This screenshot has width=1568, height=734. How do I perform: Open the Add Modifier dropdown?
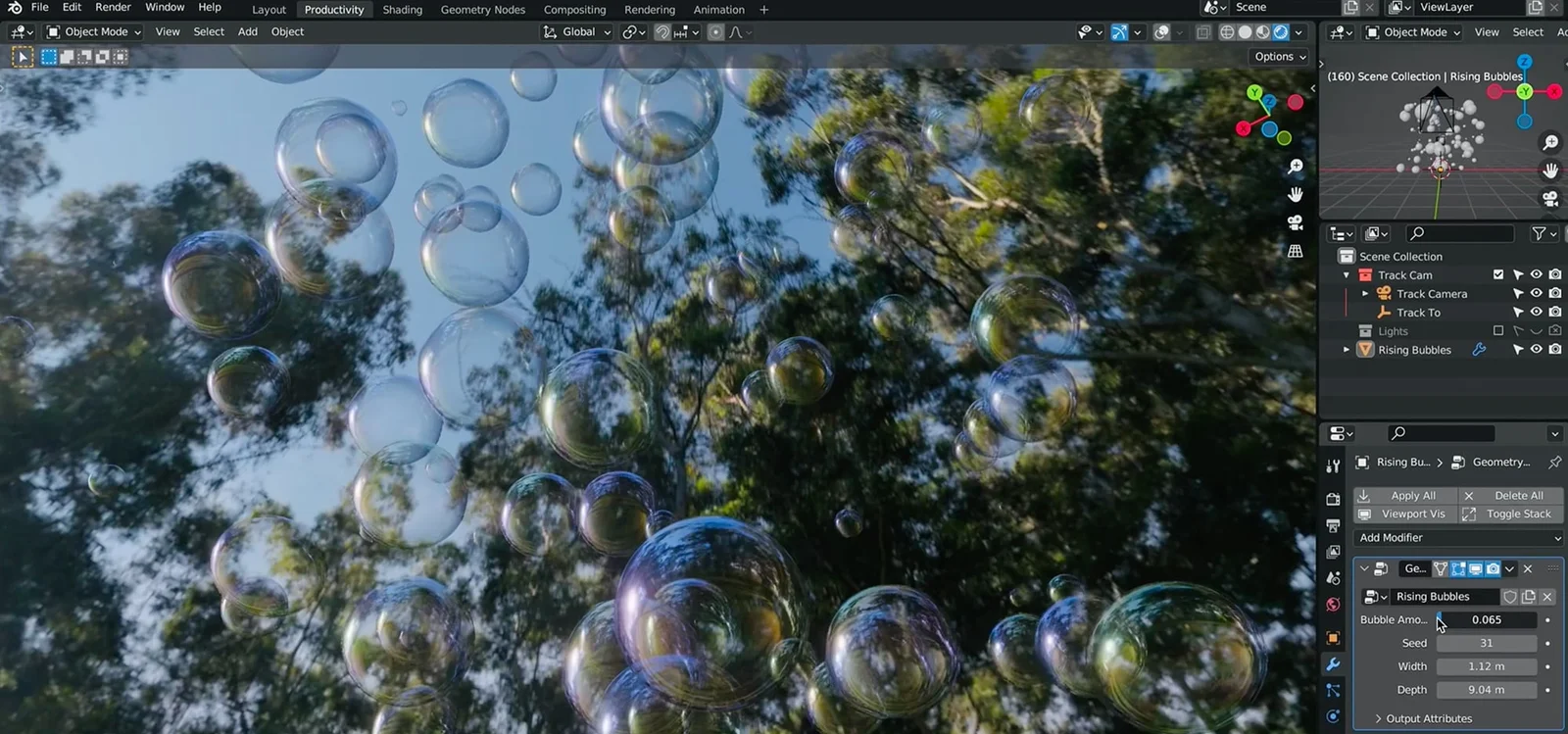1459,538
